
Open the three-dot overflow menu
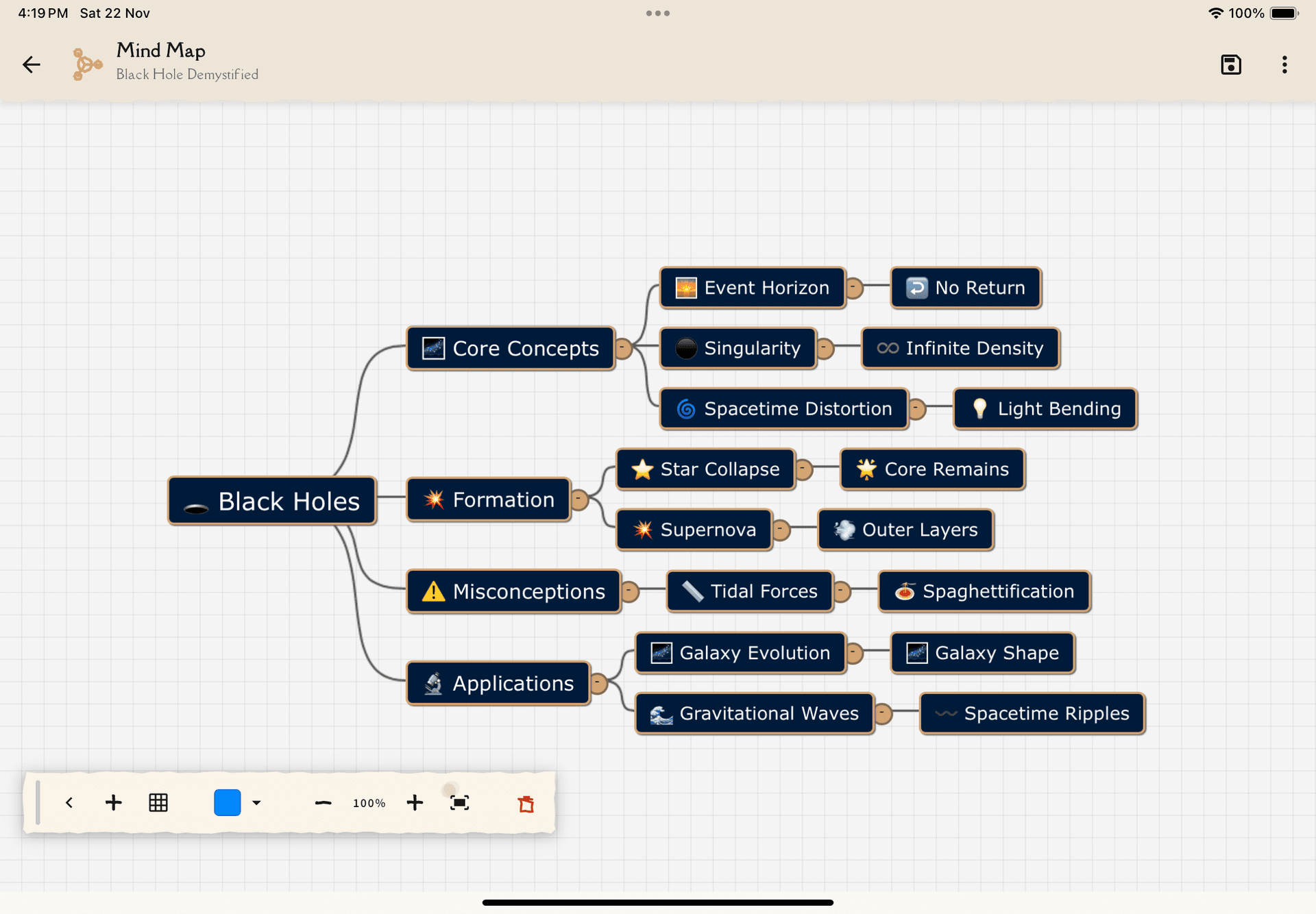[1284, 64]
